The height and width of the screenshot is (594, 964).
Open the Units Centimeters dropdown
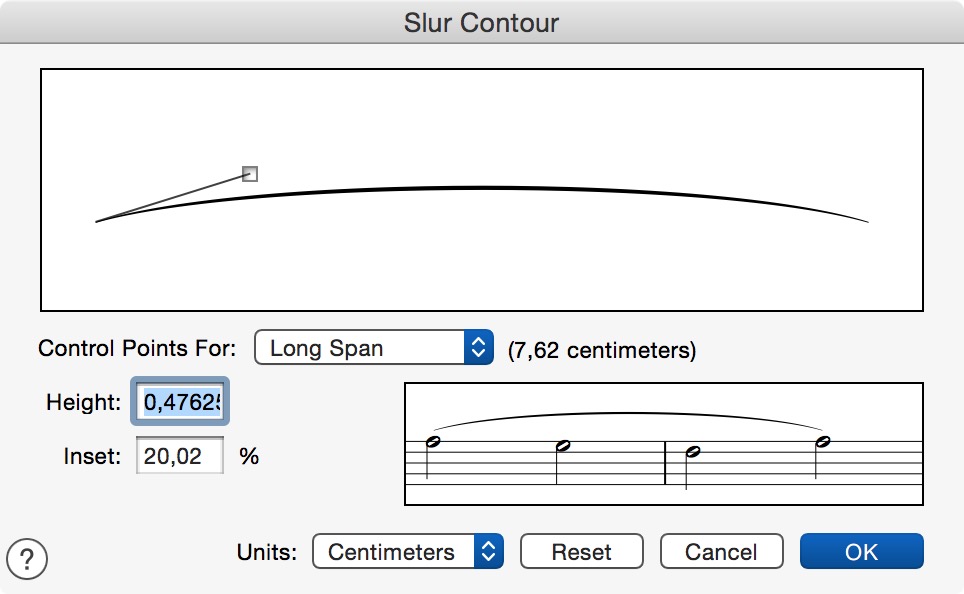pyautogui.click(x=408, y=552)
